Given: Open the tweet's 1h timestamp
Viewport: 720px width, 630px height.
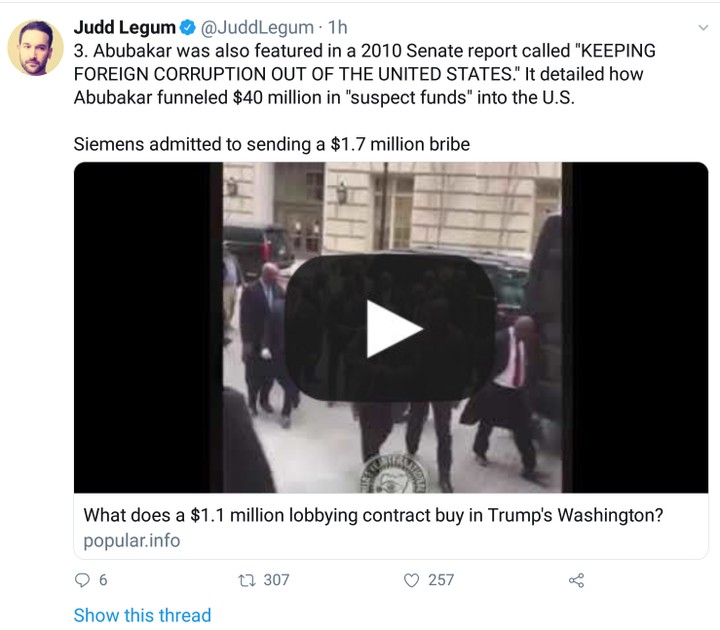Looking at the screenshot, I should click(x=338, y=28).
